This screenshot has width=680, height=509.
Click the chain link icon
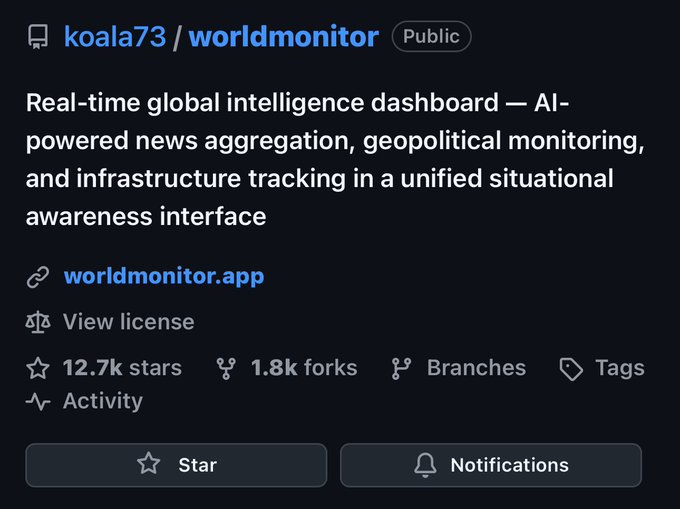pyautogui.click(x=38, y=277)
